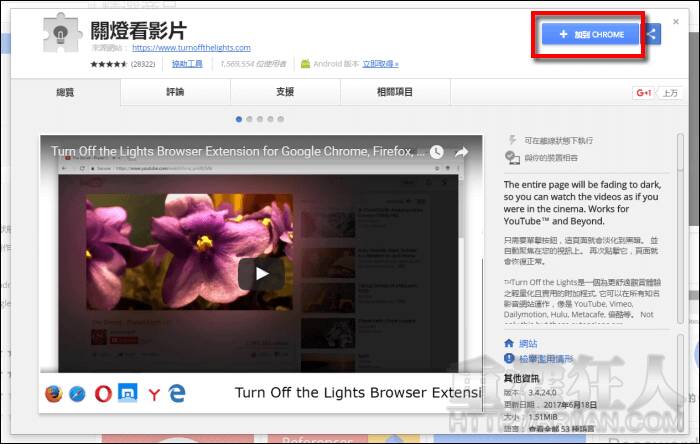Click the Safari compass icon

77,394
